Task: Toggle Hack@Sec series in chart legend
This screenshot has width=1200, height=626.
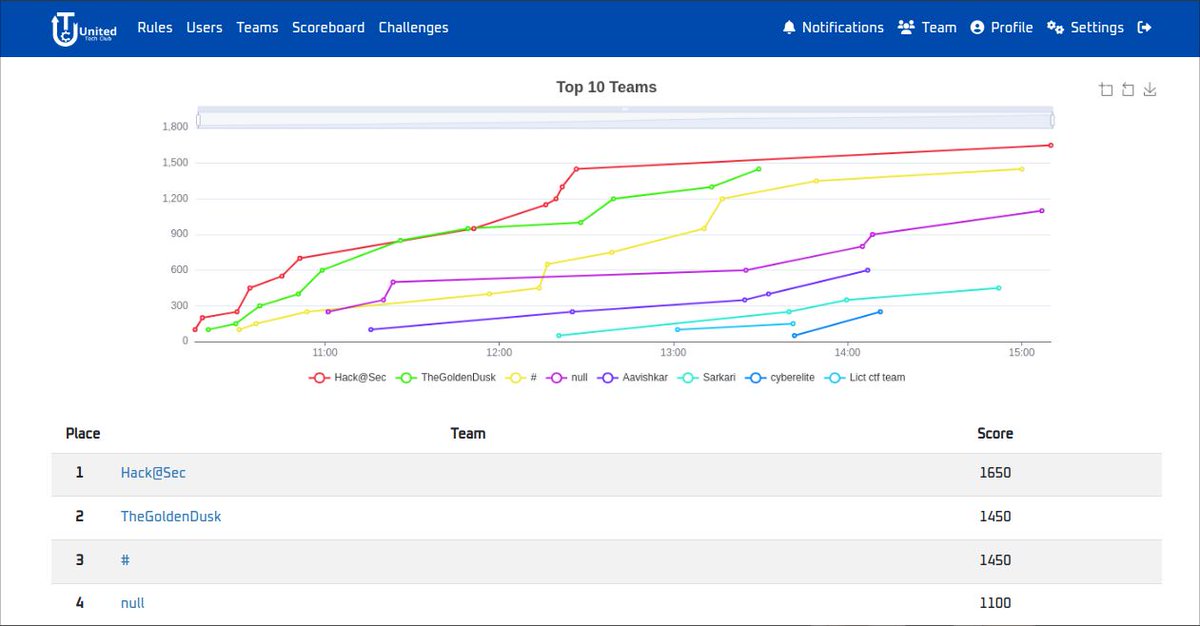Action: (347, 377)
